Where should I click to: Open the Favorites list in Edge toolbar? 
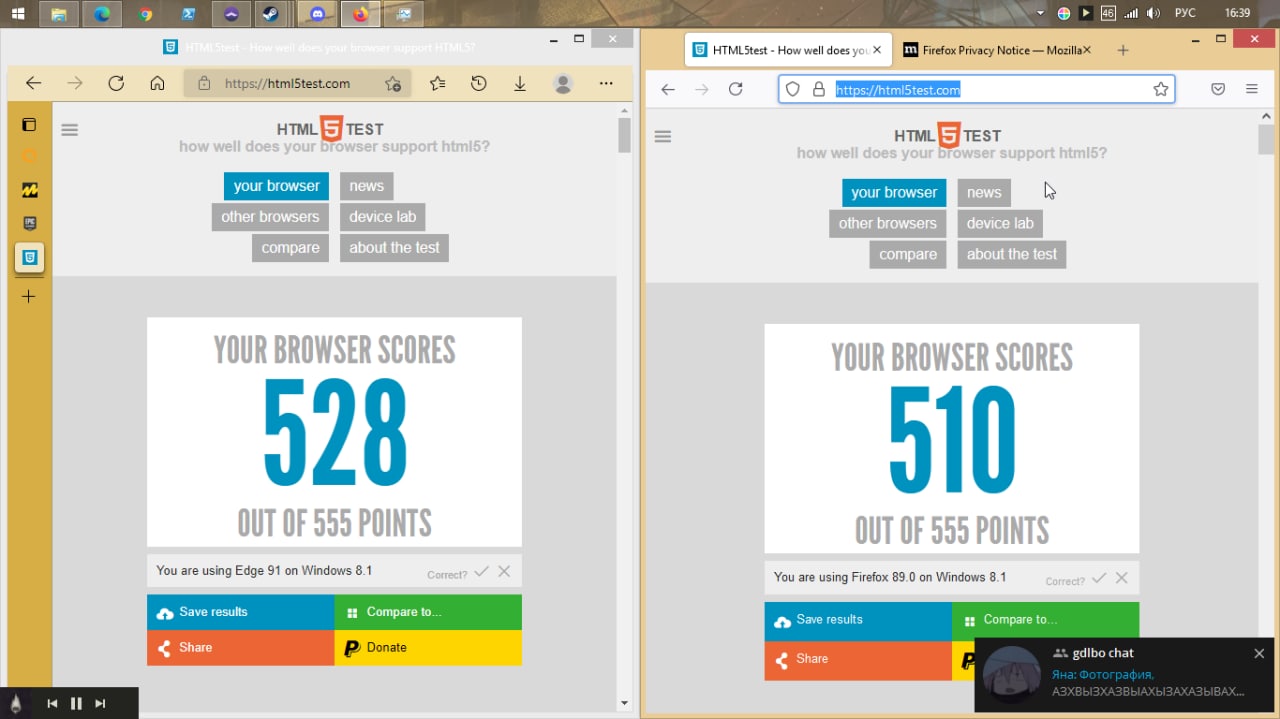click(x=437, y=84)
